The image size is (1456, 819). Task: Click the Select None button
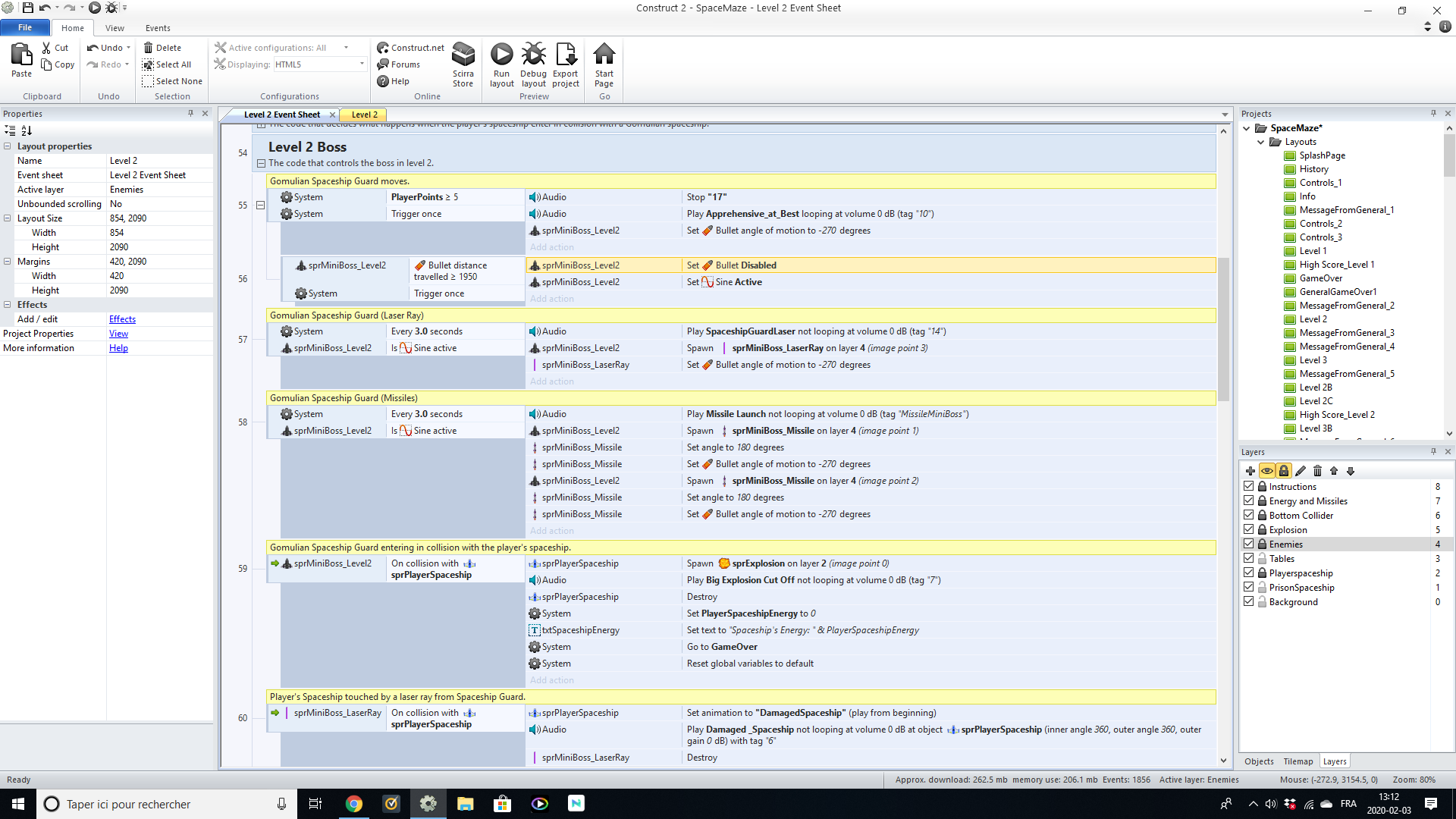172,81
